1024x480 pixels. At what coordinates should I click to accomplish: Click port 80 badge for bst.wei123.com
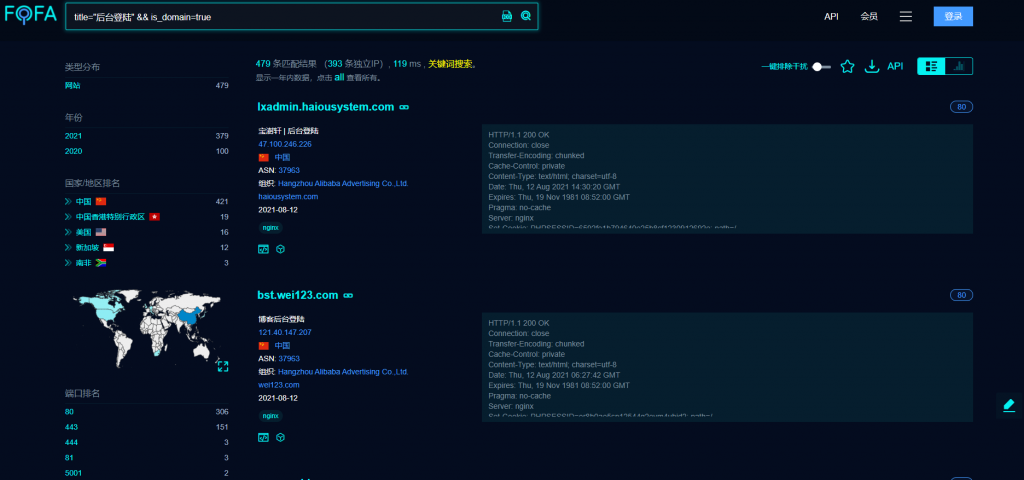click(x=961, y=295)
